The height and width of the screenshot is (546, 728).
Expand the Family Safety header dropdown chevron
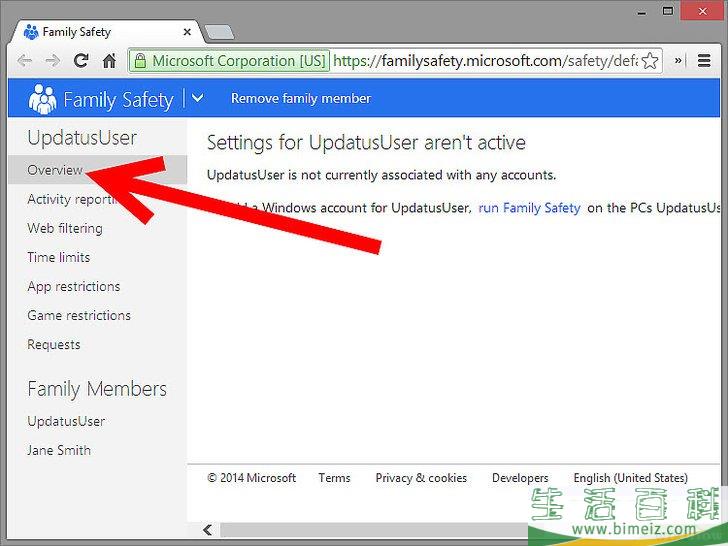point(198,98)
